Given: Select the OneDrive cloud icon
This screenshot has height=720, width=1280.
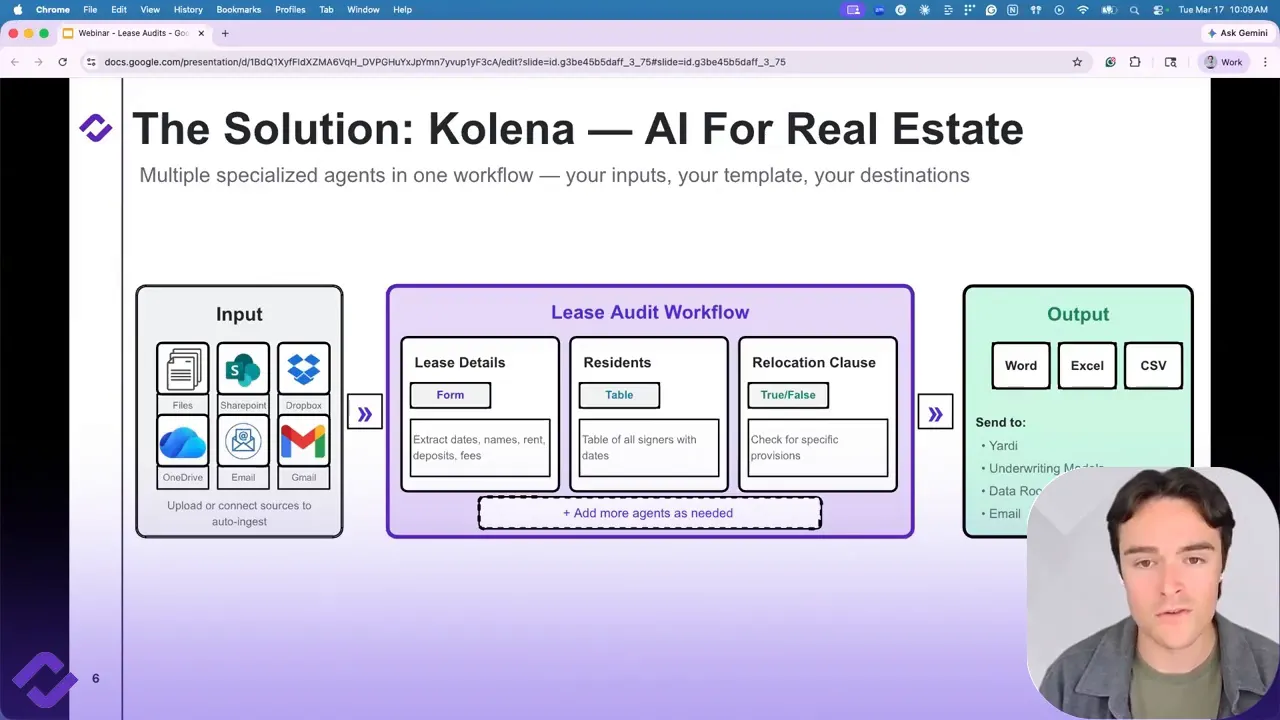Looking at the screenshot, I should (x=182, y=441).
